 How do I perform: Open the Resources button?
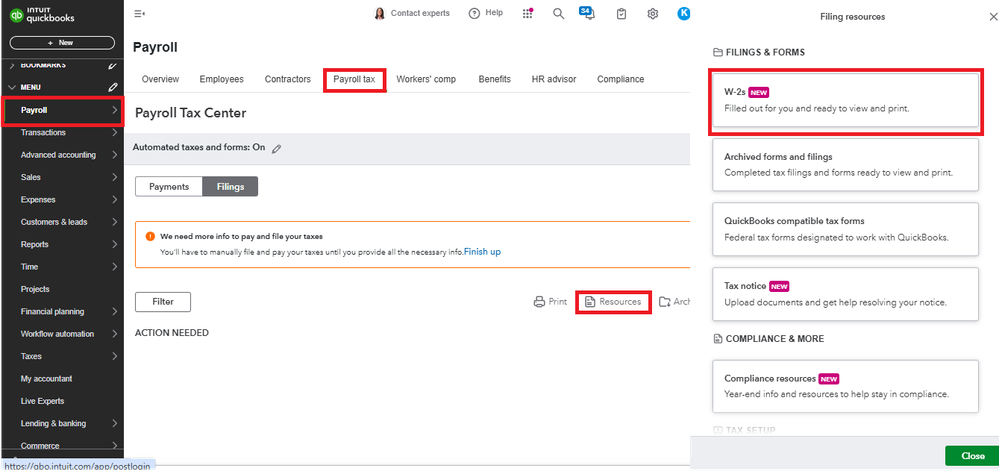613,302
